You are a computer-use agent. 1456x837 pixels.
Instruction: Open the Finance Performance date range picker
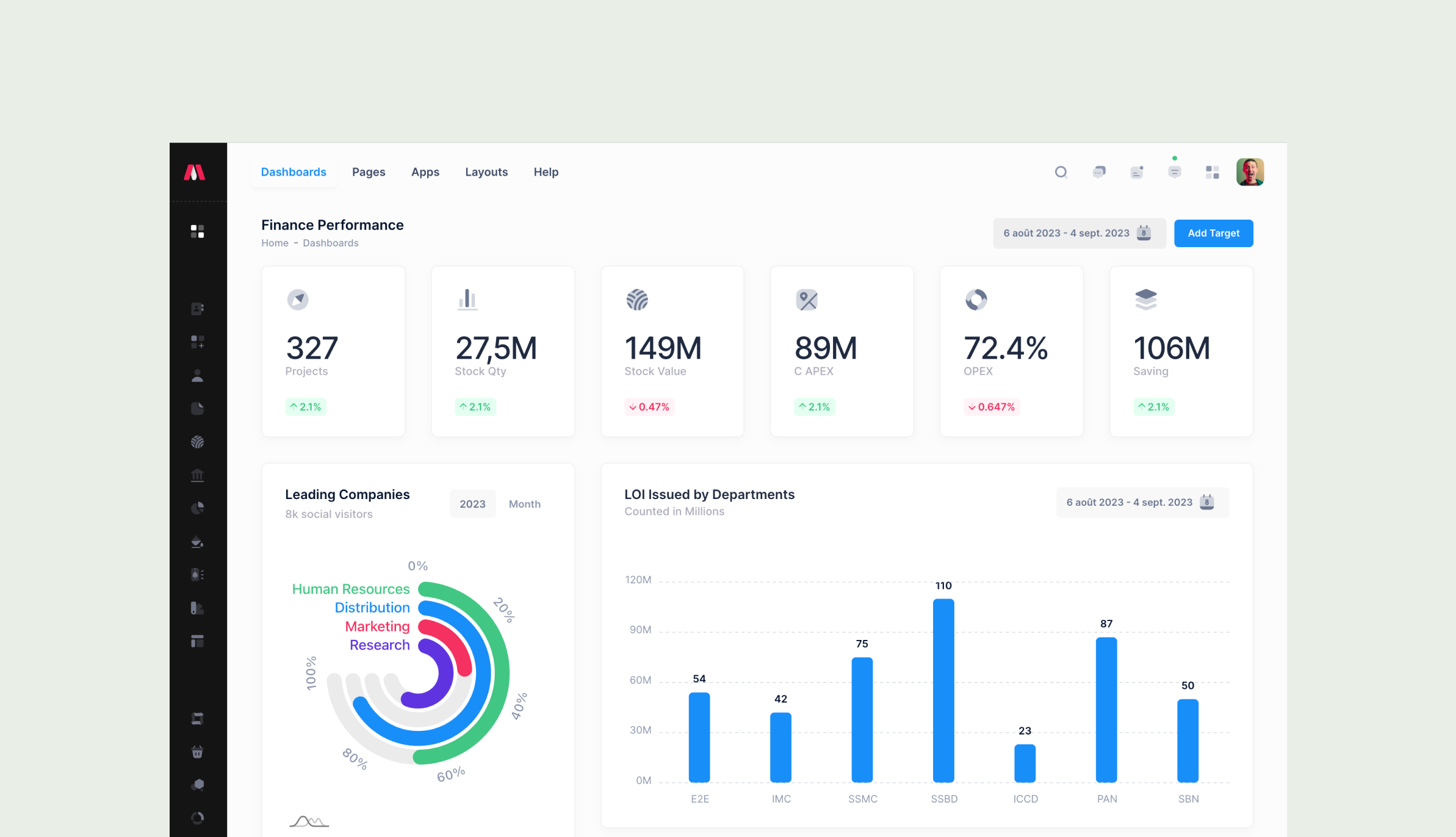pos(1078,233)
